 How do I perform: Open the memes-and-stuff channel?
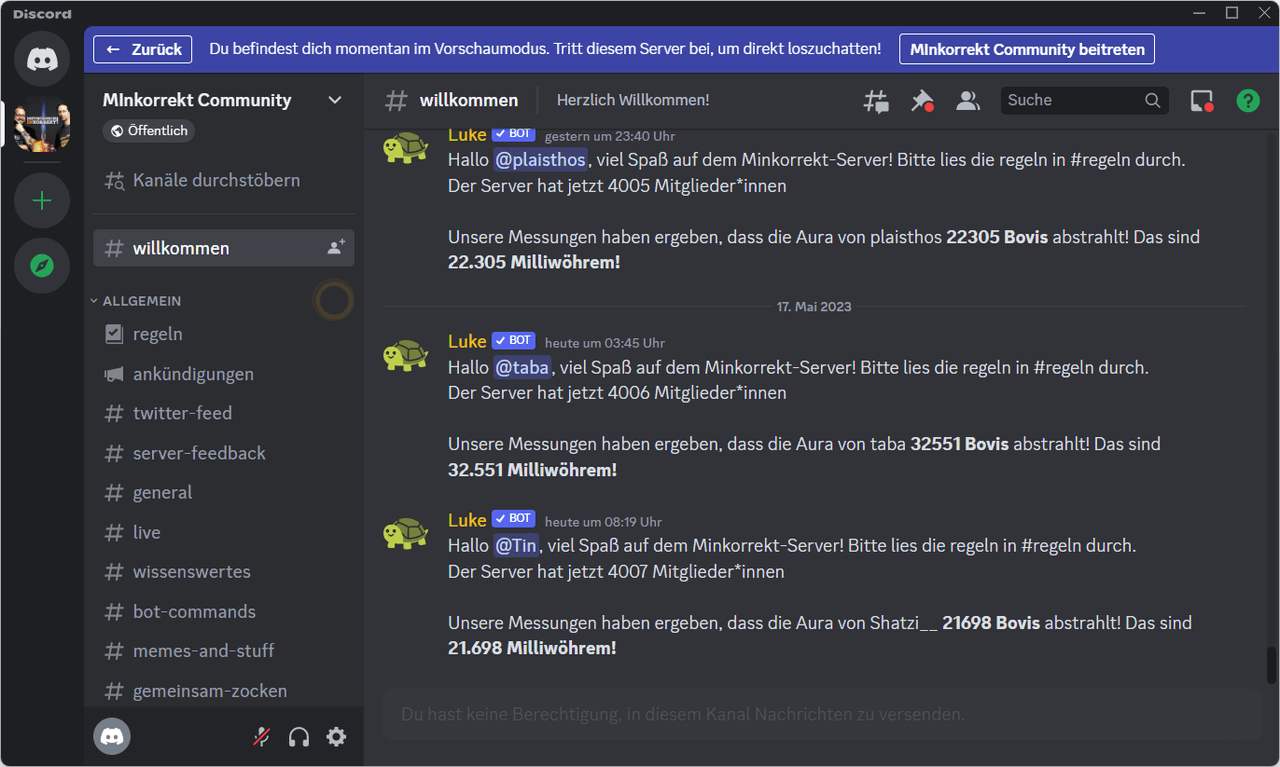coord(224,651)
